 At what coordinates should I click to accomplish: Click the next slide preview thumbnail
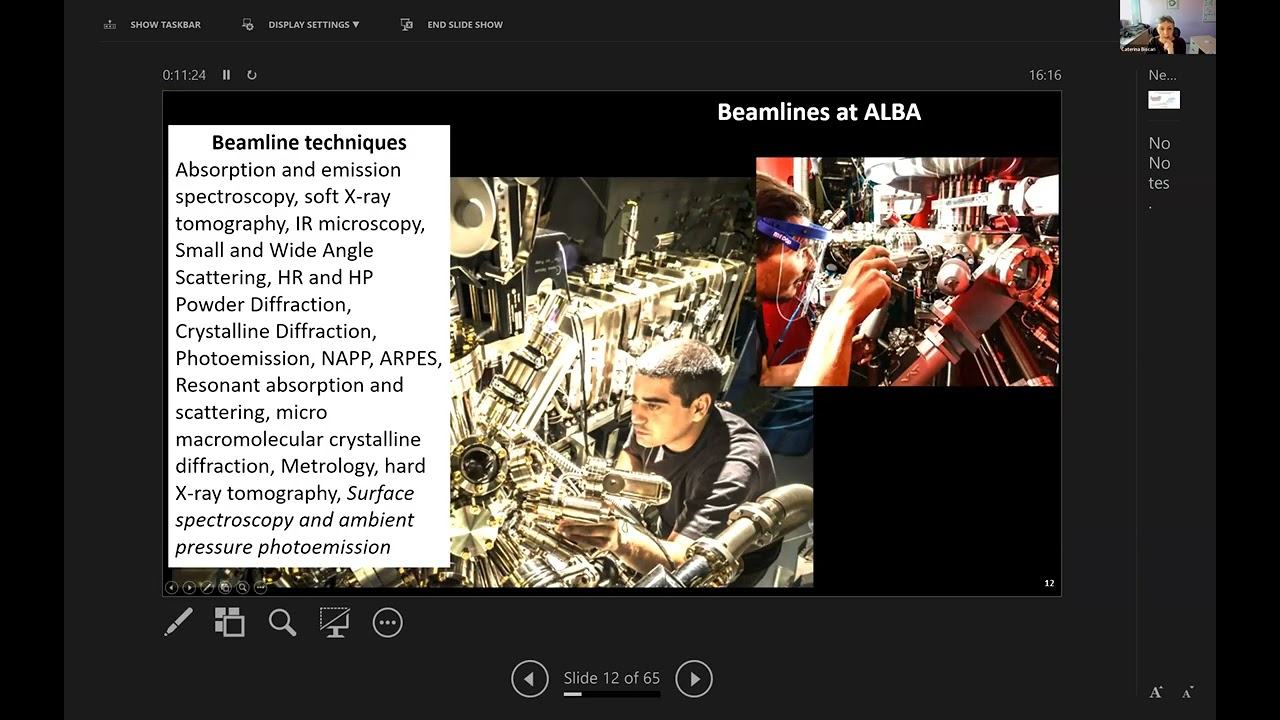click(x=1164, y=100)
